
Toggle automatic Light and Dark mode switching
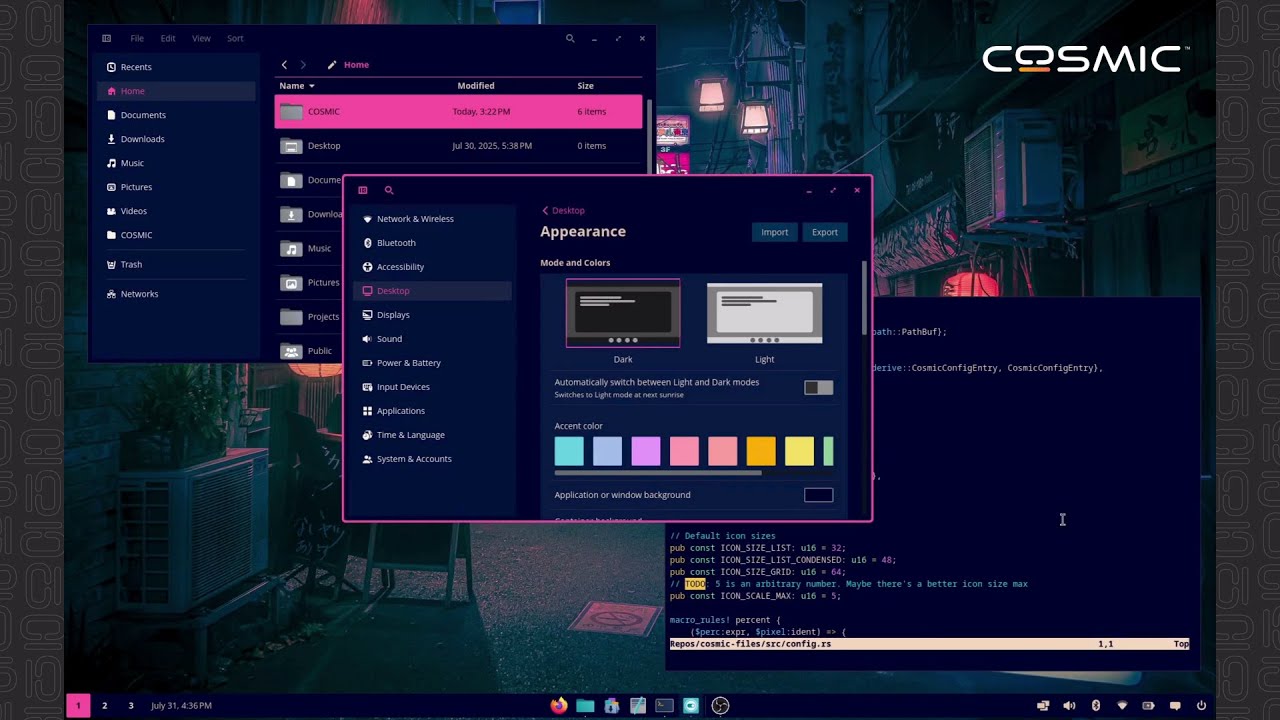coord(818,388)
